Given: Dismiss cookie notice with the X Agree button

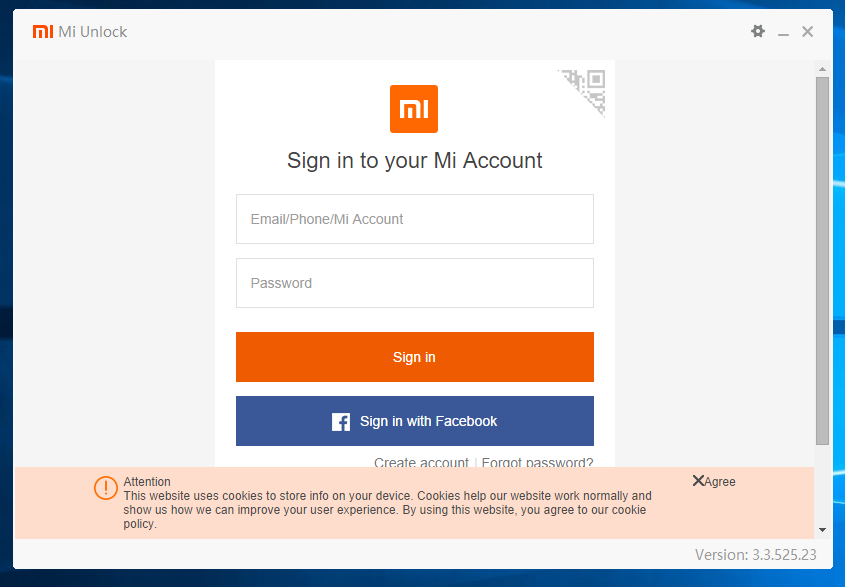Looking at the screenshot, I should coord(714,482).
